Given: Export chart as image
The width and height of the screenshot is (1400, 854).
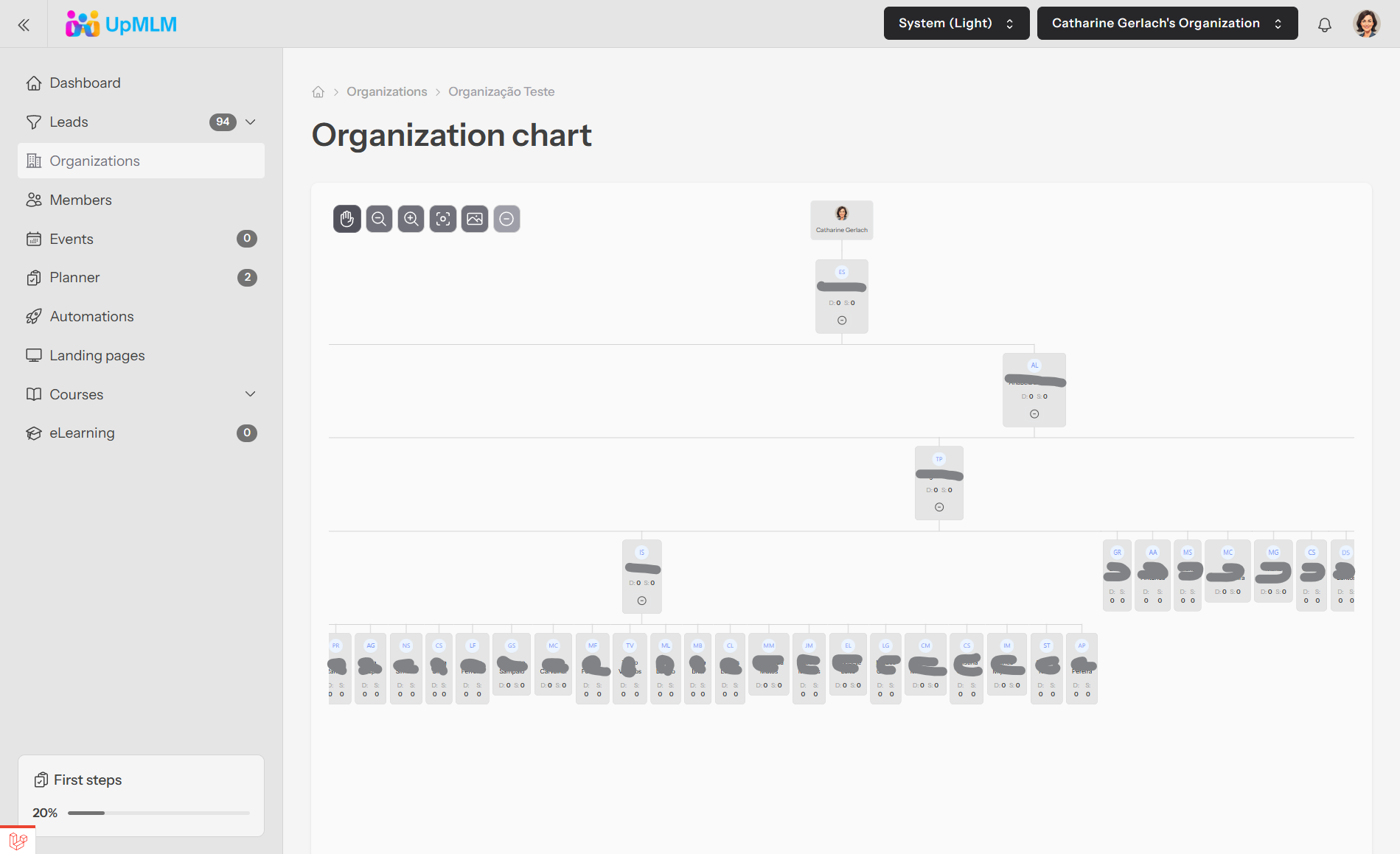Looking at the screenshot, I should [x=475, y=219].
